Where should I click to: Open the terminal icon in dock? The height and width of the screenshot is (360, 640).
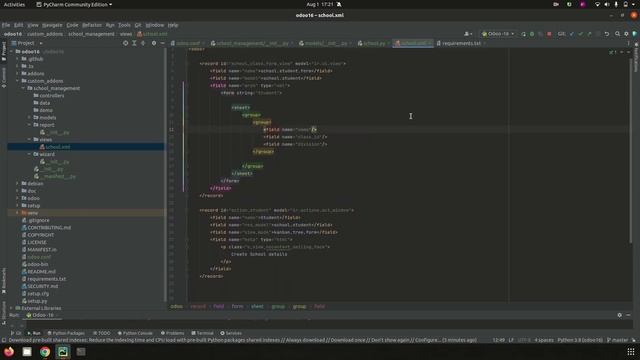tap(81, 351)
